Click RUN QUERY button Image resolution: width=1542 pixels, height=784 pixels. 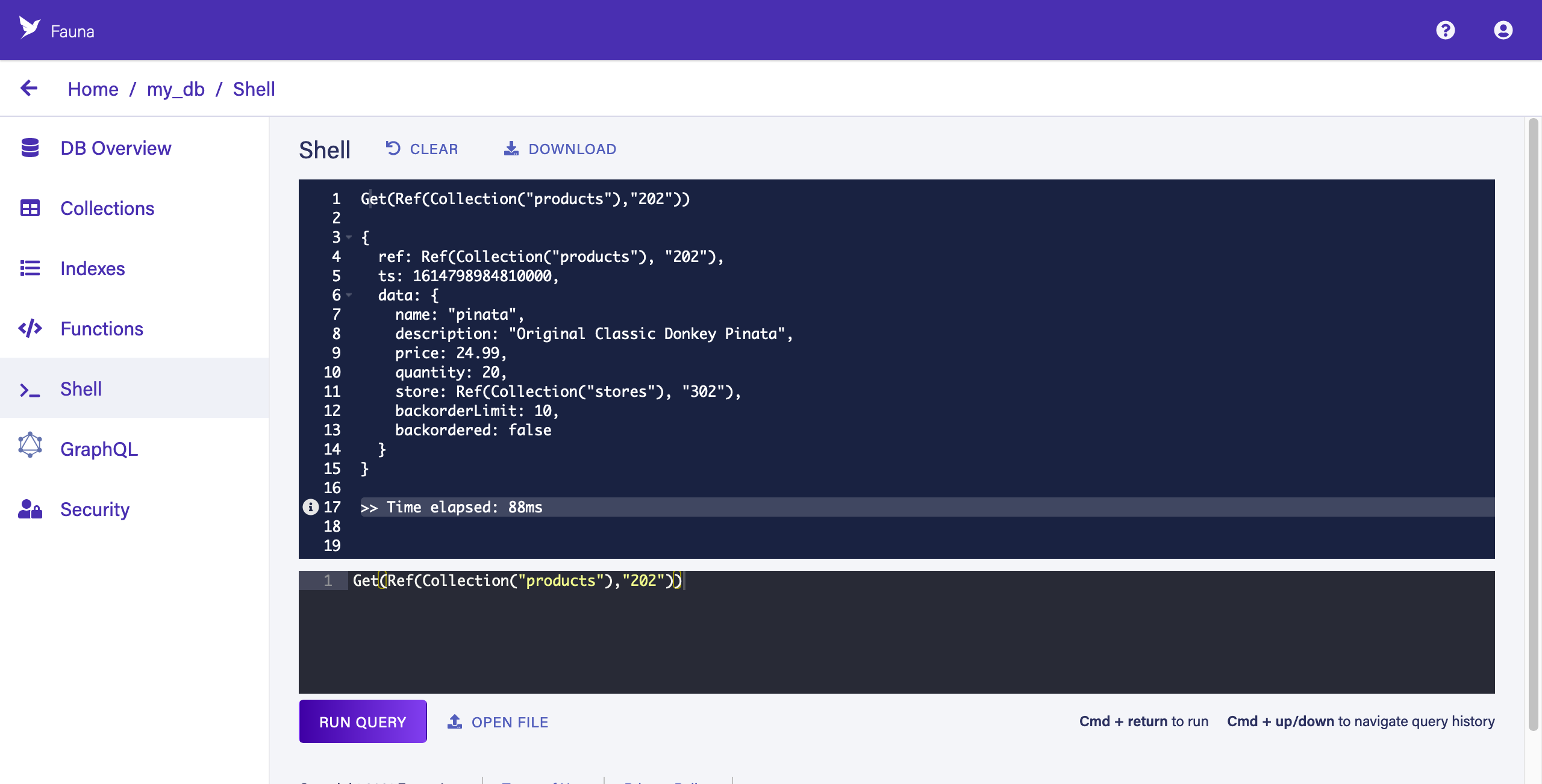363,720
